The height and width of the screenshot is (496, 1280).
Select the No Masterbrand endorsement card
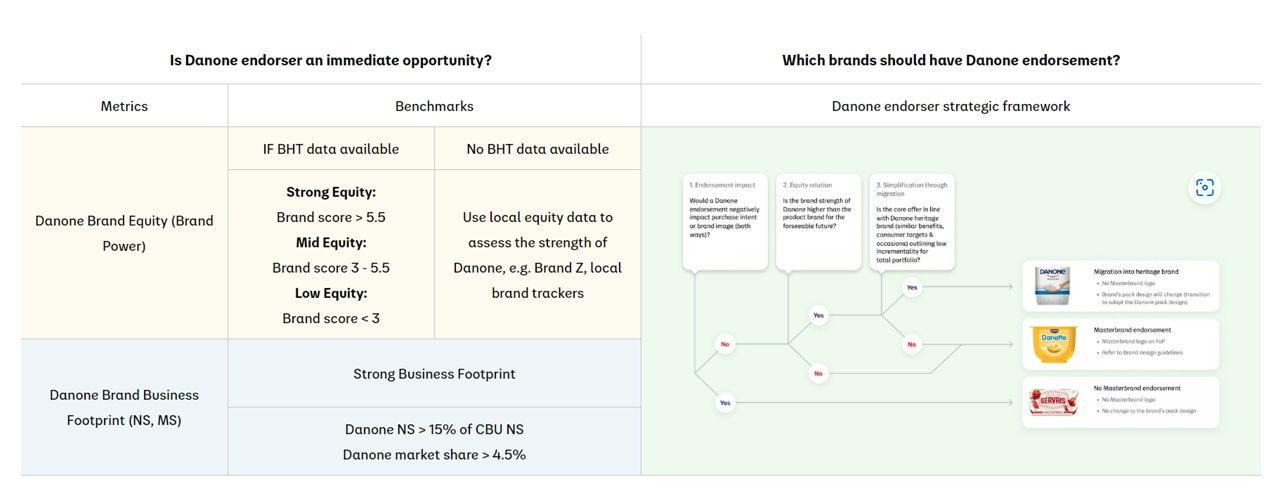1121,402
